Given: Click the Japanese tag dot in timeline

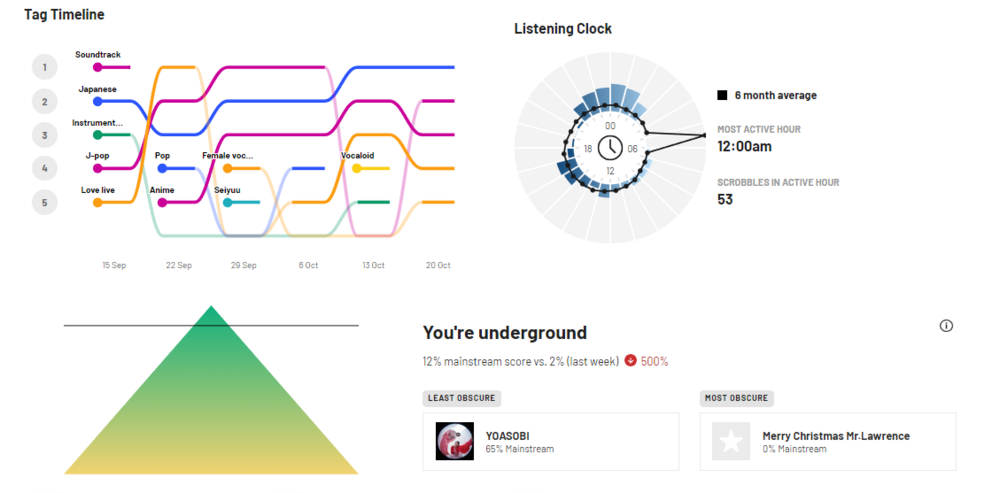Looking at the screenshot, I should click(97, 101).
